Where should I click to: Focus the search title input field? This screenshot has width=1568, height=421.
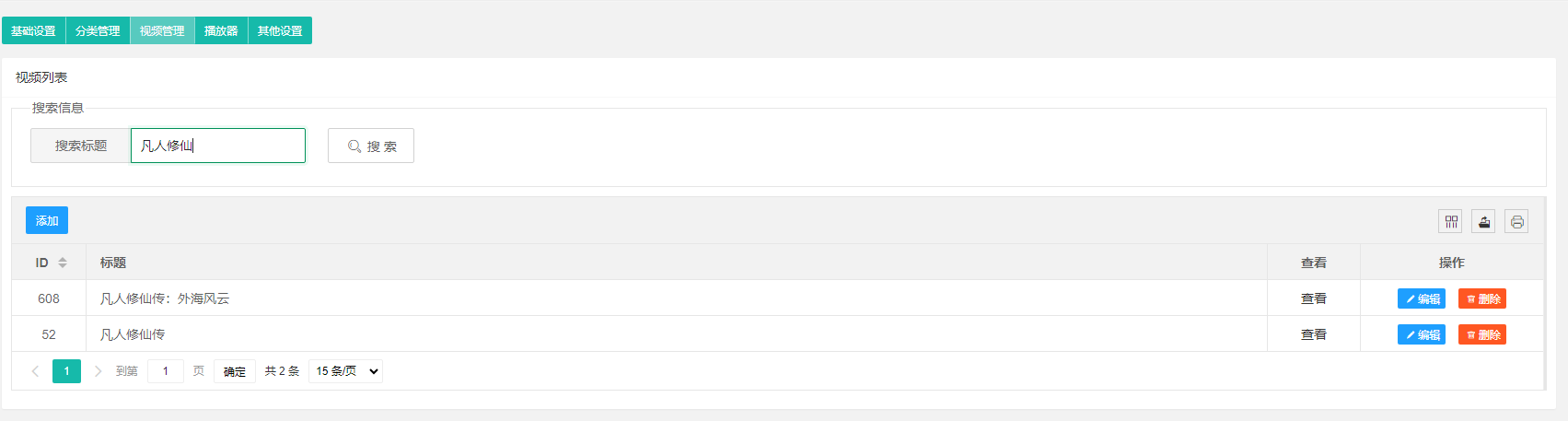218,146
